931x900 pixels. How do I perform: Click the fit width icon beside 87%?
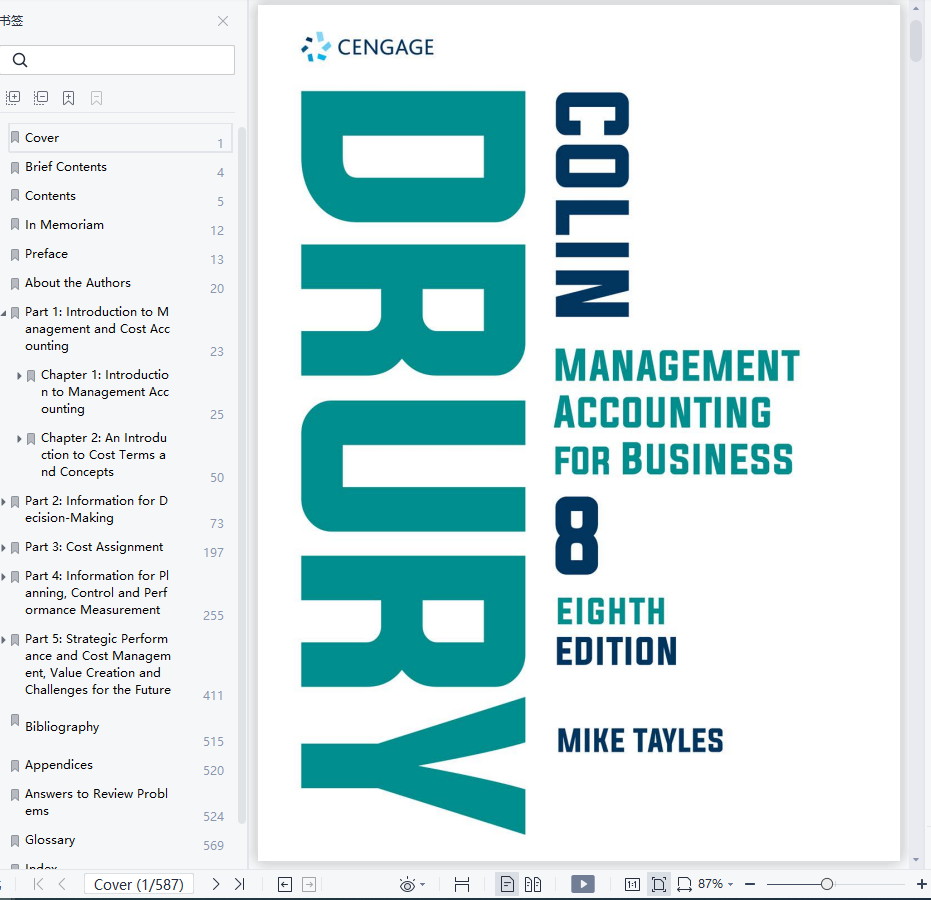(685, 885)
